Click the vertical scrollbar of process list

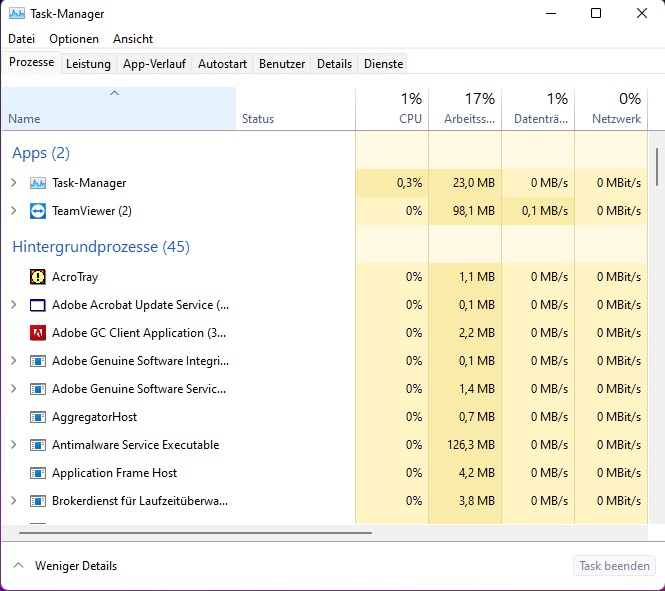(x=657, y=167)
